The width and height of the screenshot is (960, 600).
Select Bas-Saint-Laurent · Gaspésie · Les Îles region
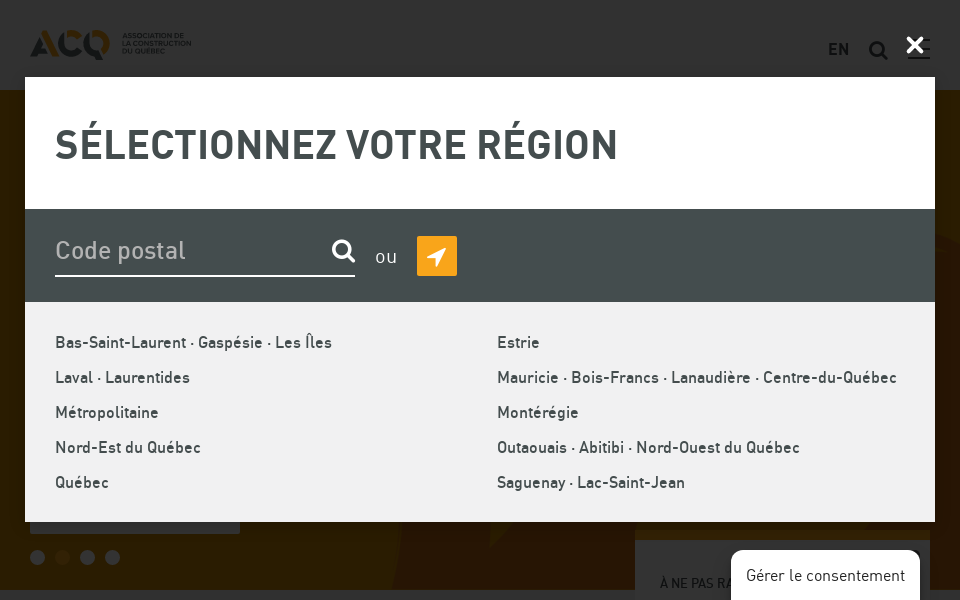pos(193,342)
